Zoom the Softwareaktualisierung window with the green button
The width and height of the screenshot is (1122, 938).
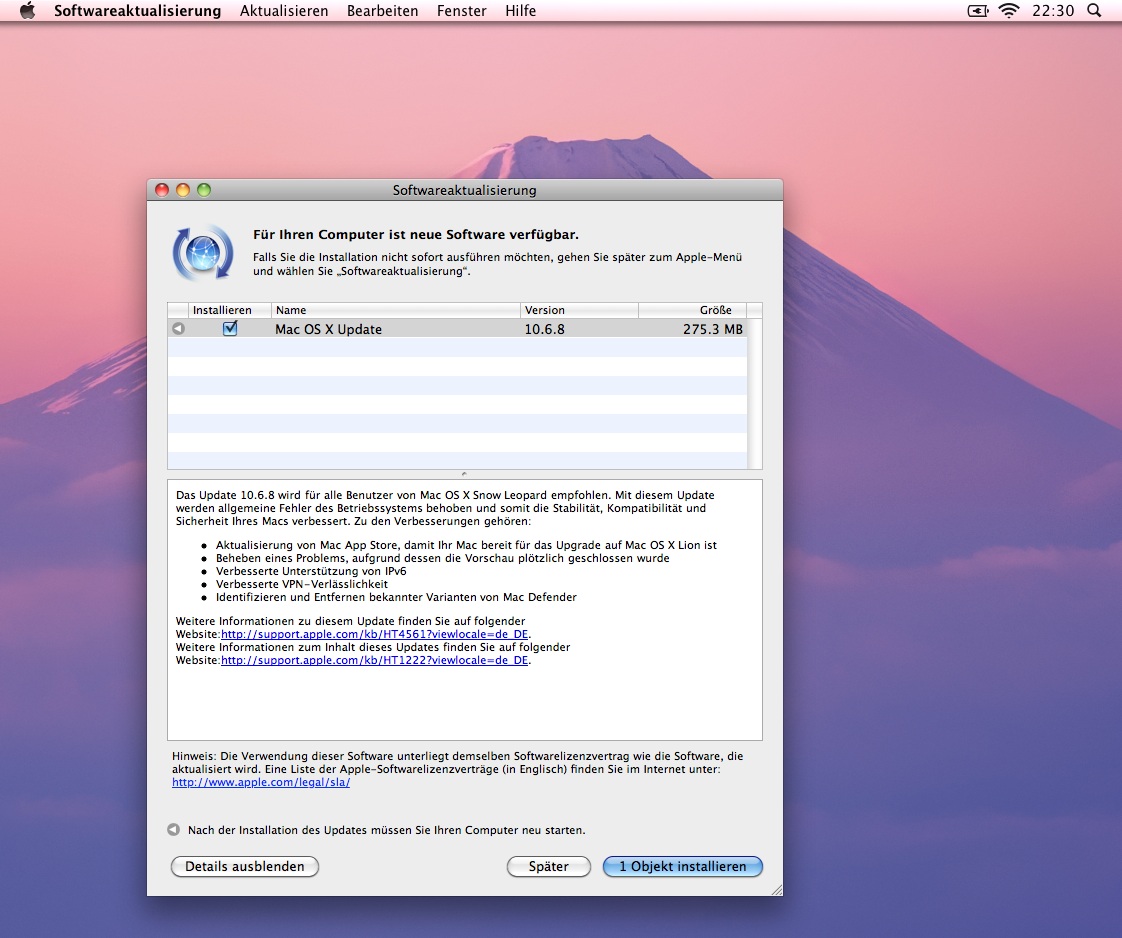204,190
